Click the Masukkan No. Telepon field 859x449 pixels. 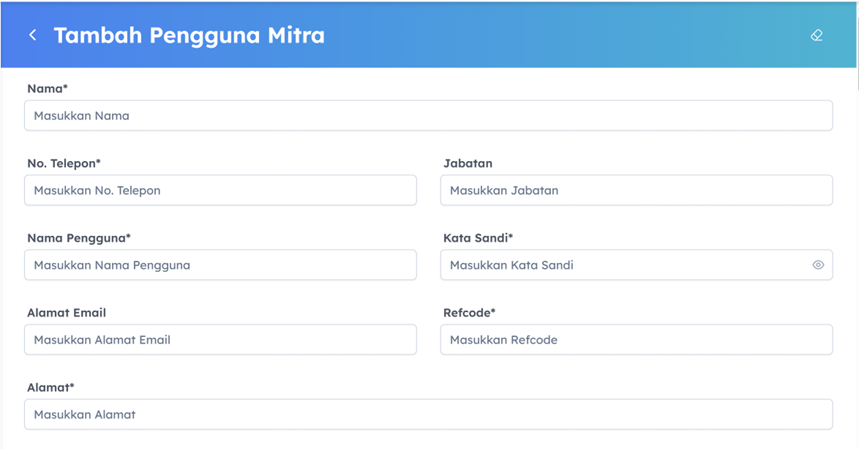tap(220, 190)
